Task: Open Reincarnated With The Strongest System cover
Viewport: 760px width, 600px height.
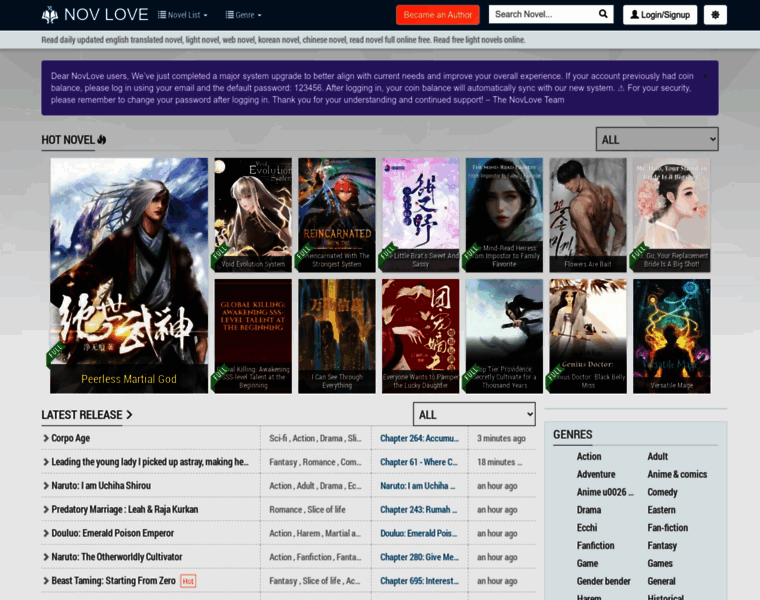Action: pos(337,215)
